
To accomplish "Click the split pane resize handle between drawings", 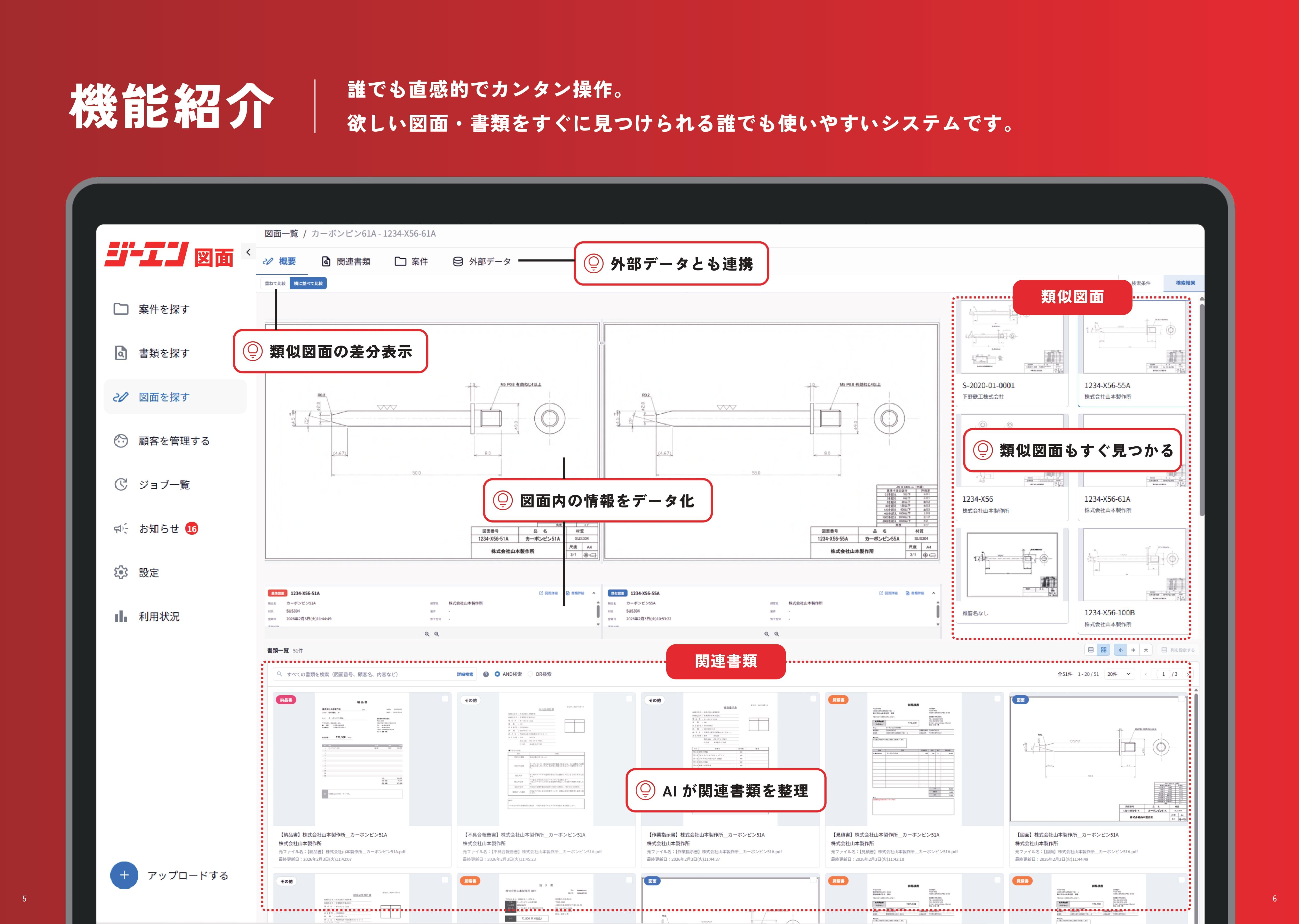I will 601,343.
